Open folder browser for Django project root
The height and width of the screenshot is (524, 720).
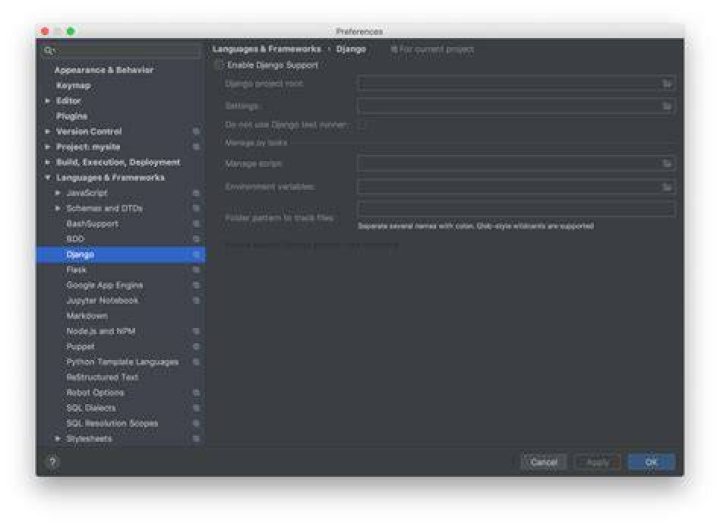pos(667,84)
